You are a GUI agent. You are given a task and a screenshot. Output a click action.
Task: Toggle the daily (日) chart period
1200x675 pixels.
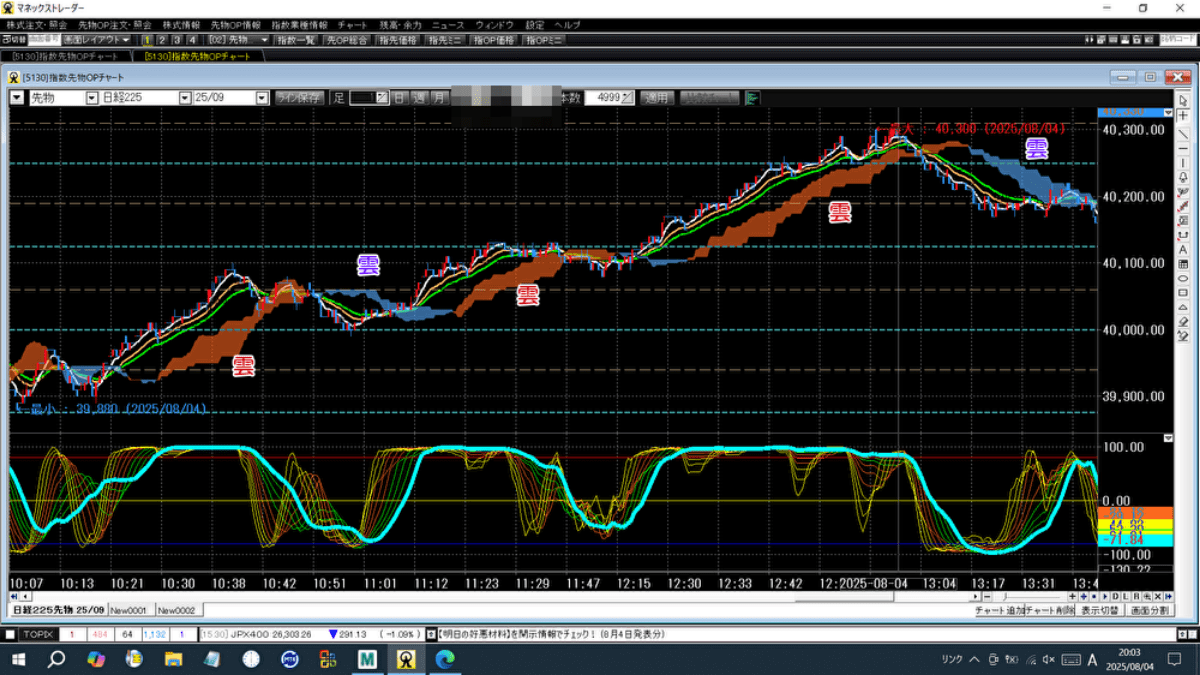399,98
